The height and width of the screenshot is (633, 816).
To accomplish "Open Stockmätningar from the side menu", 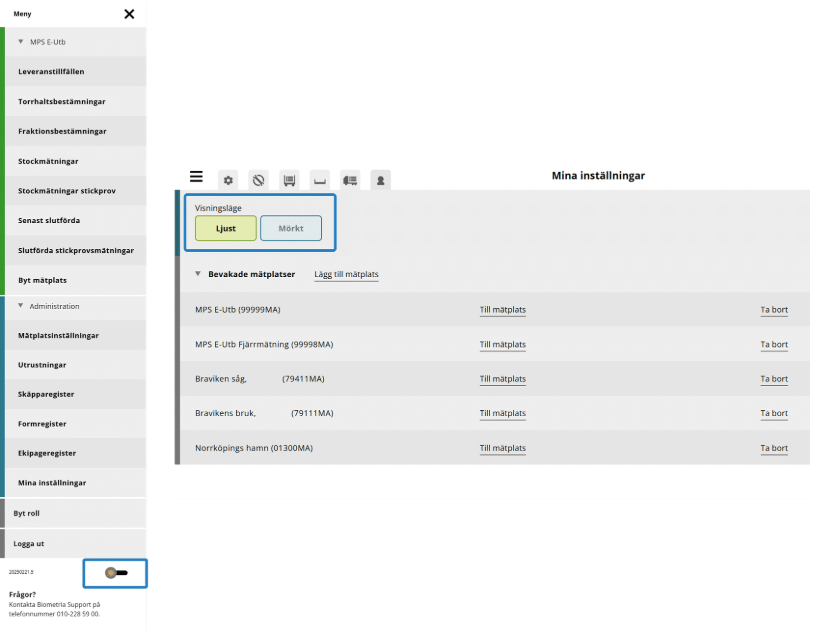I will click(x=48, y=161).
